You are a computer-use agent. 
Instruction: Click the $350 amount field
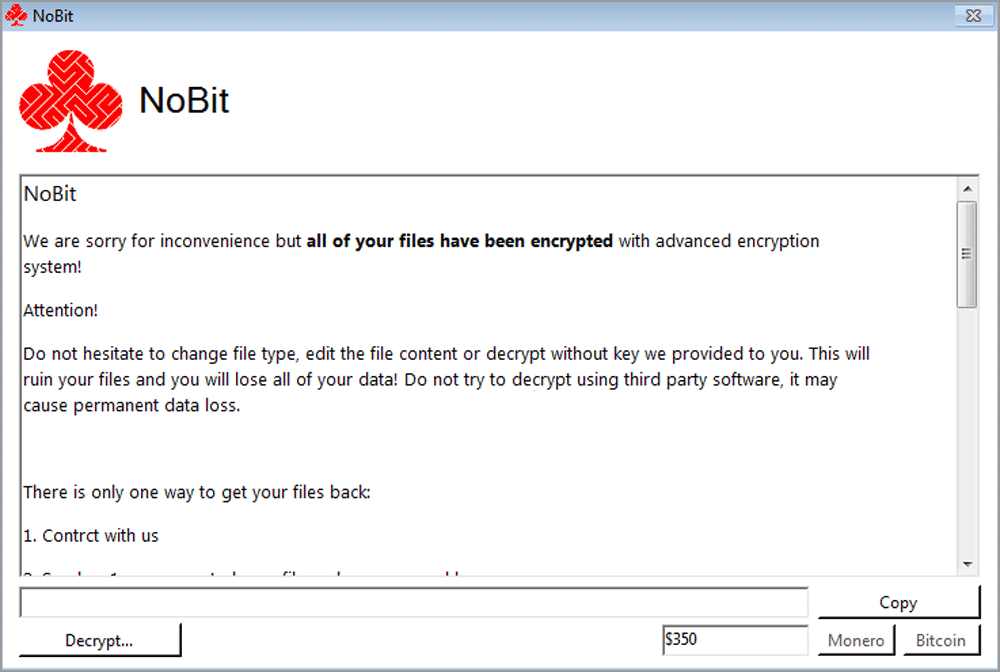click(x=734, y=640)
